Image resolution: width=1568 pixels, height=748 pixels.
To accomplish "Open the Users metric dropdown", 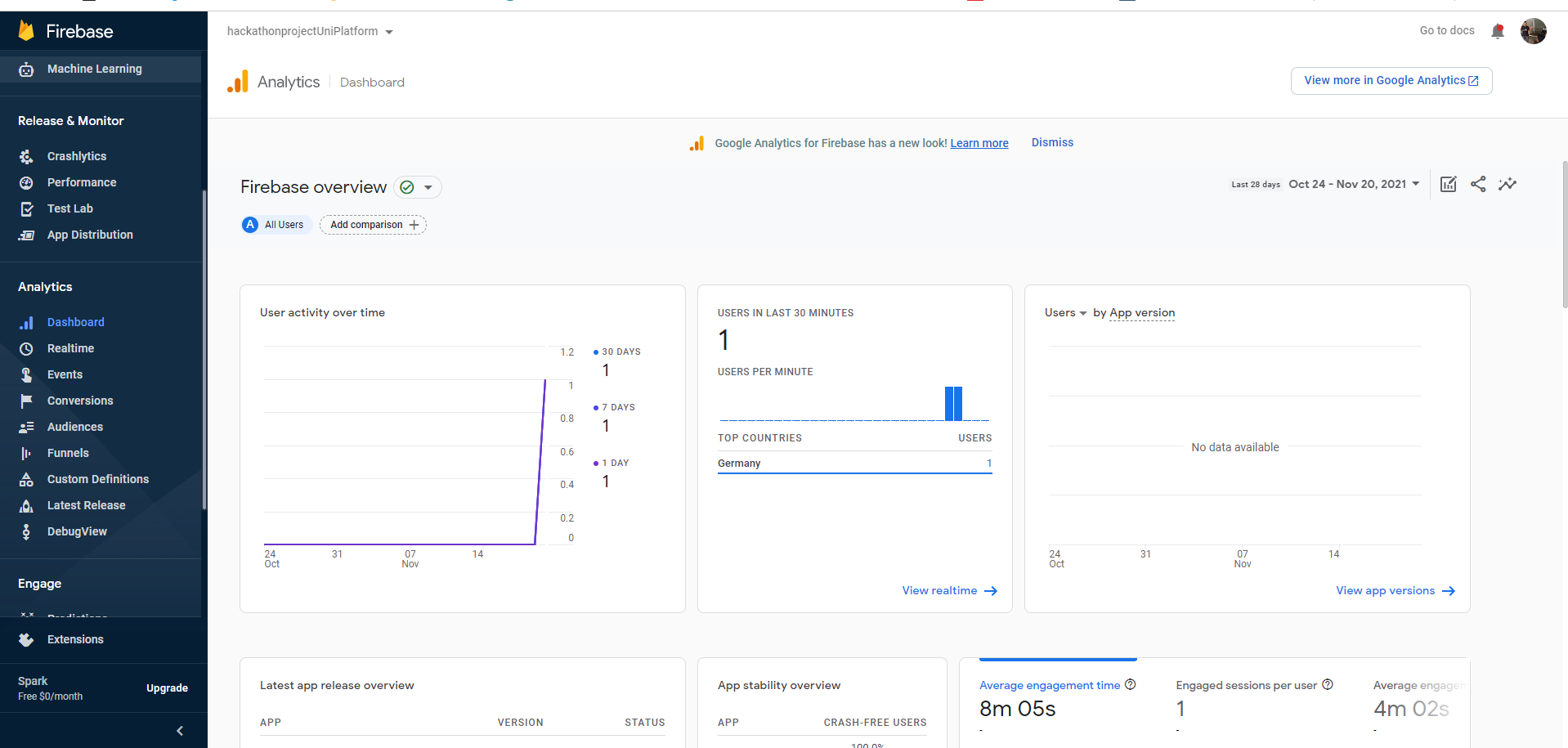I will (1065, 312).
